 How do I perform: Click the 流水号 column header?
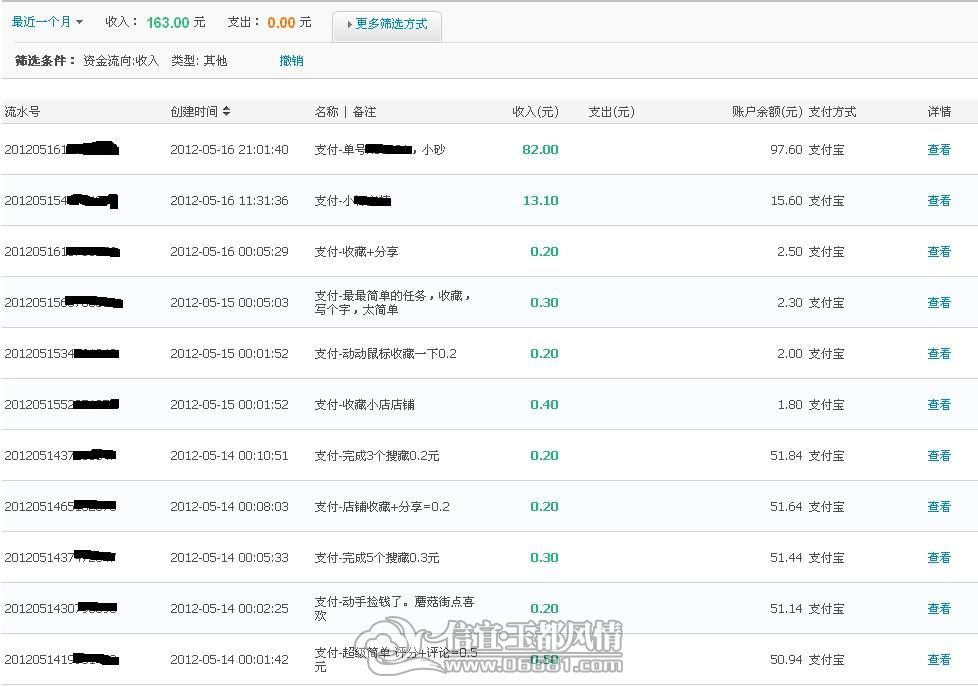(22, 112)
